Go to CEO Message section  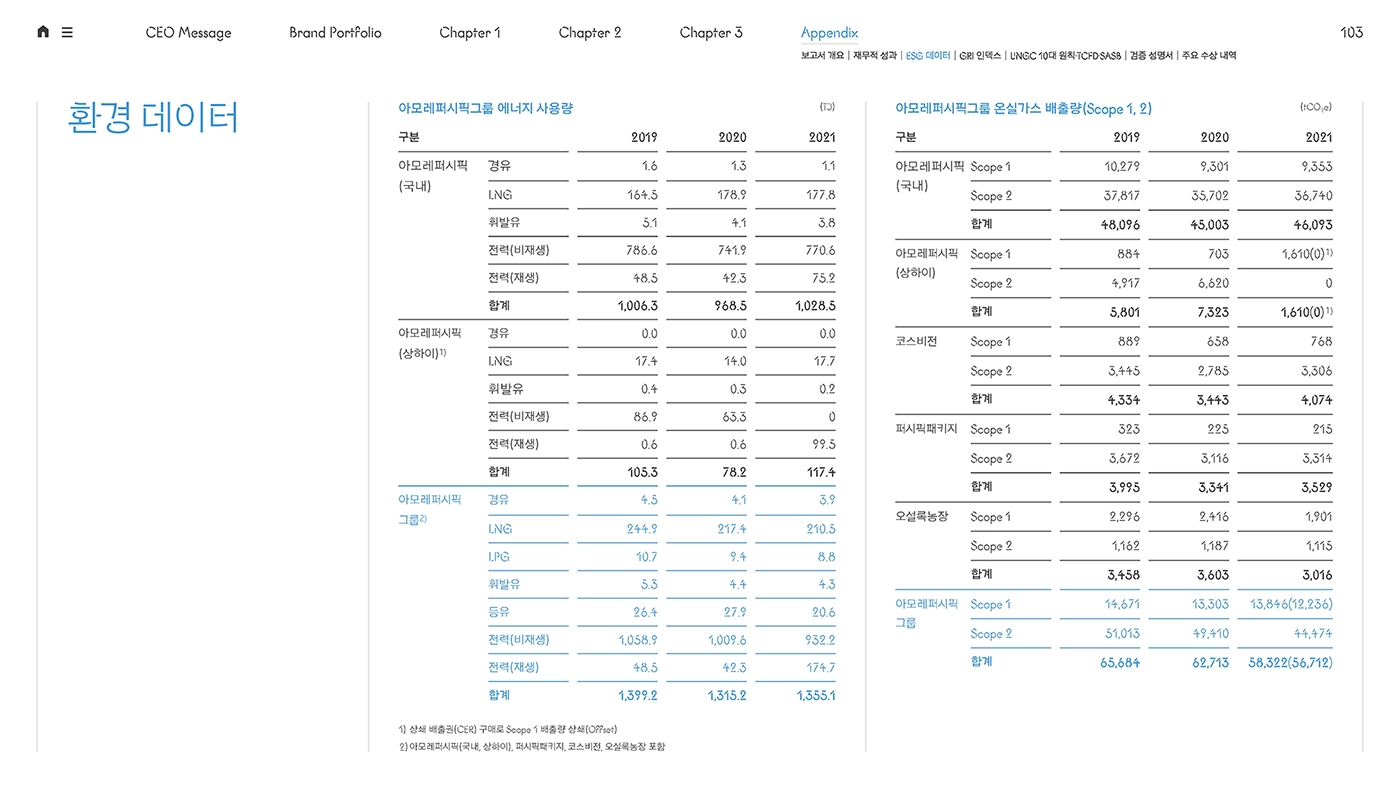point(188,33)
